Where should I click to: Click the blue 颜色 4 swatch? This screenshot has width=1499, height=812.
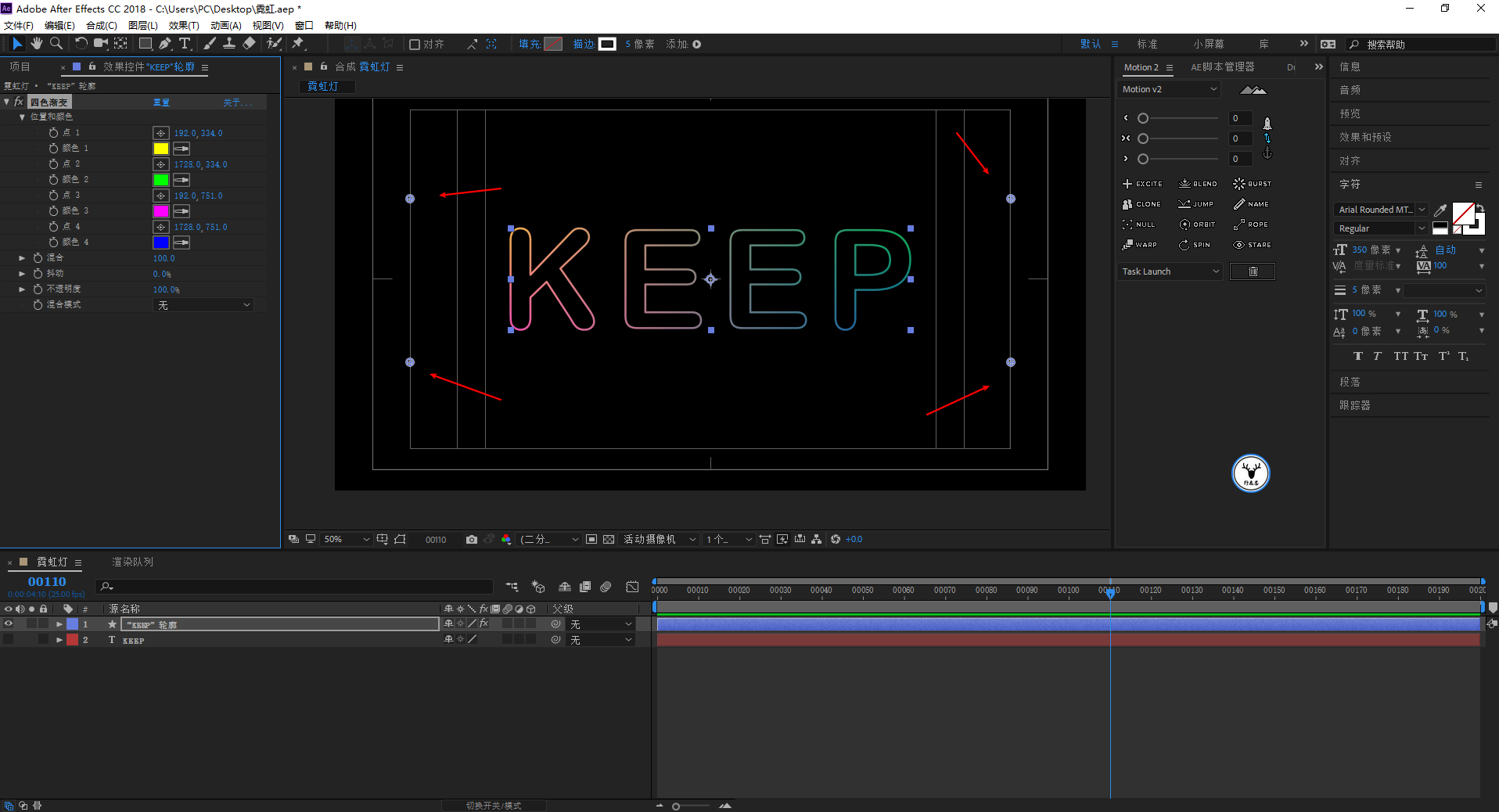point(161,243)
